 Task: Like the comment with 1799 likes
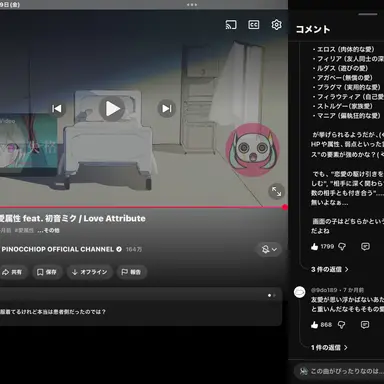(314, 247)
